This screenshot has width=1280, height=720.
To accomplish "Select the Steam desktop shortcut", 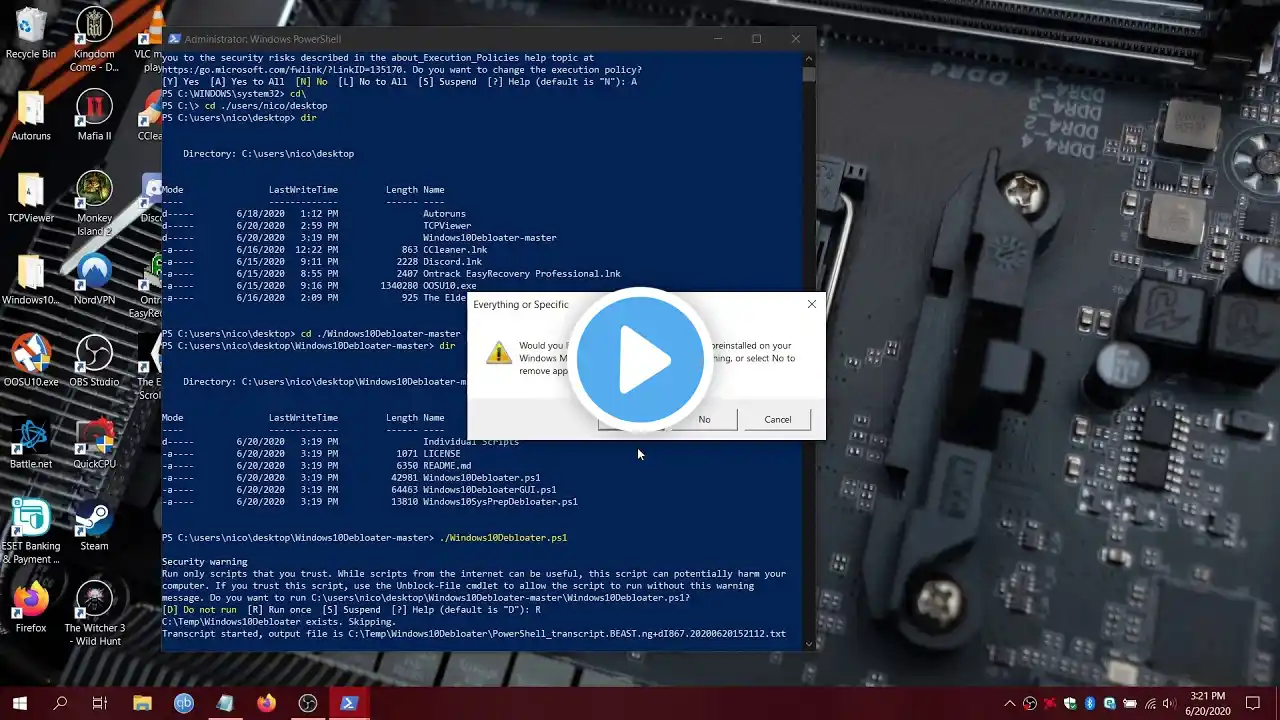I will [x=94, y=525].
